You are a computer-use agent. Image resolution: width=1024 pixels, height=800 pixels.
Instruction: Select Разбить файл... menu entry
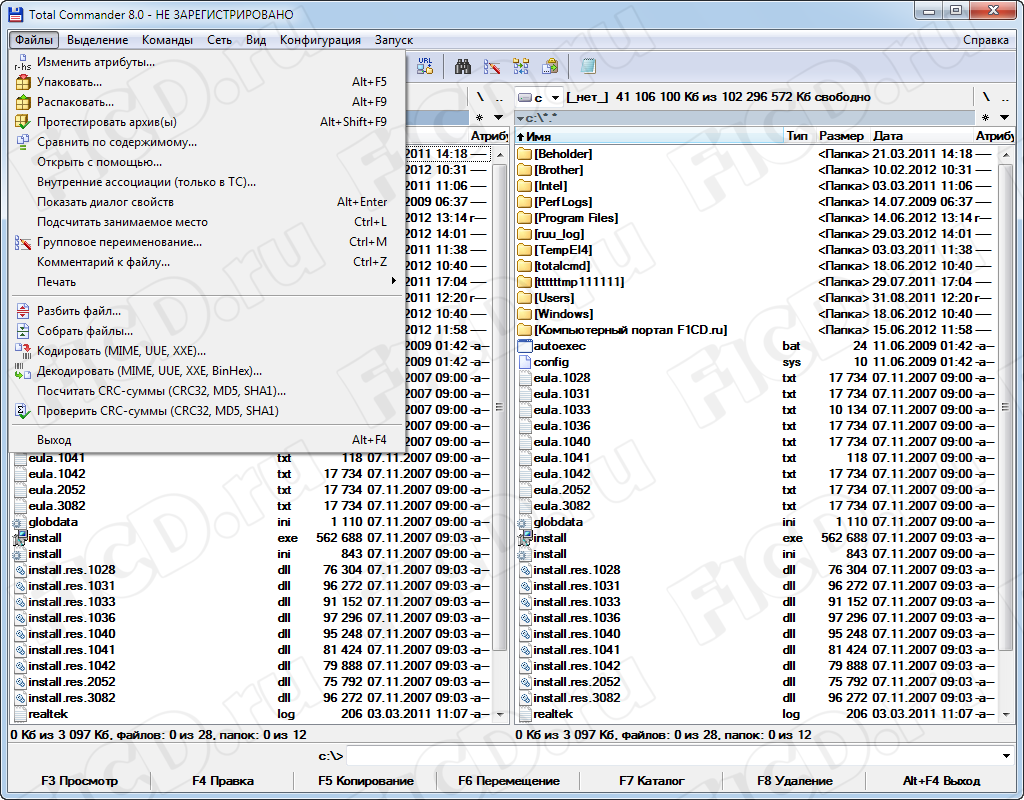pyautogui.click(x=208, y=311)
